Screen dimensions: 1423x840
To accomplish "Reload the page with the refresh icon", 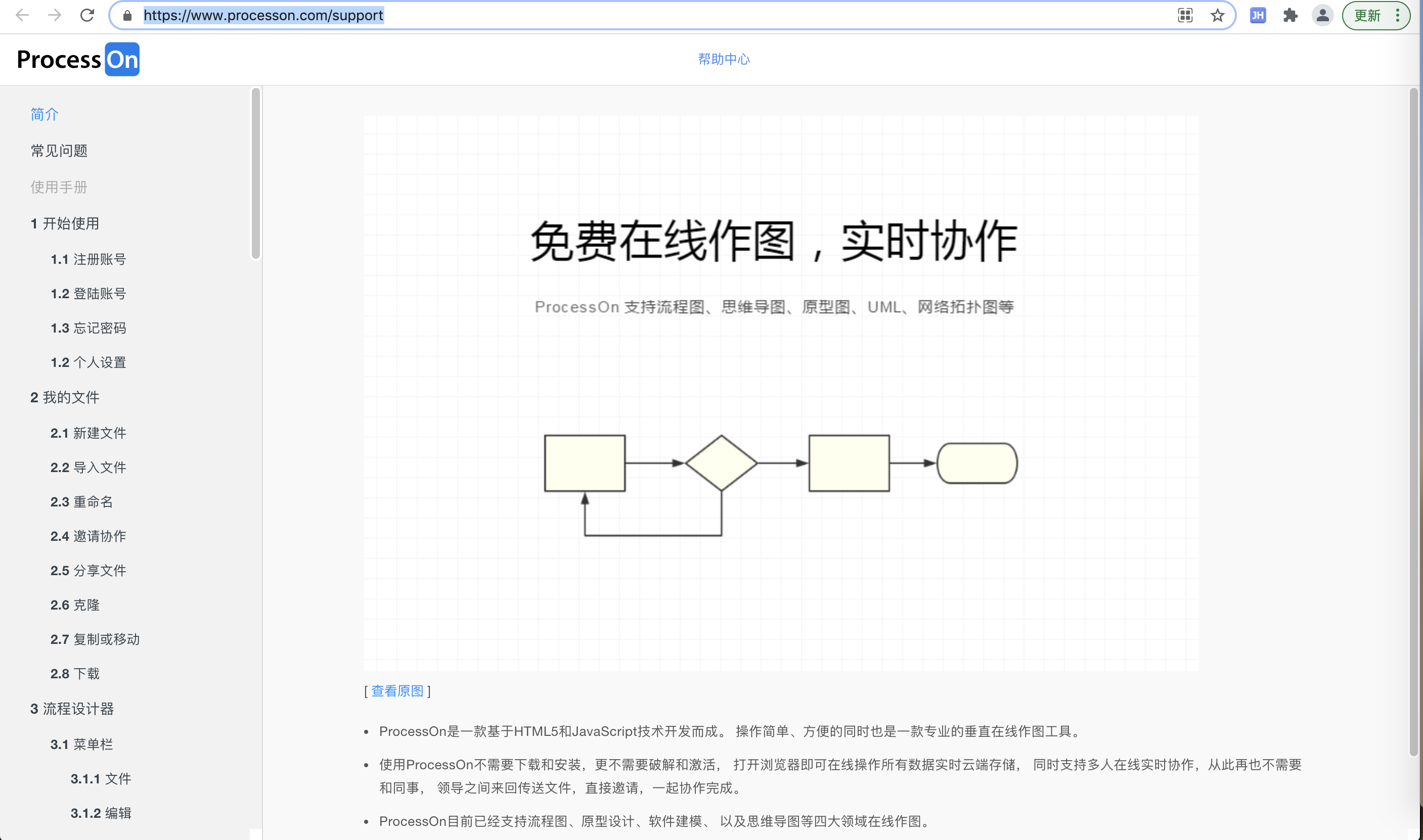I will tap(87, 15).
